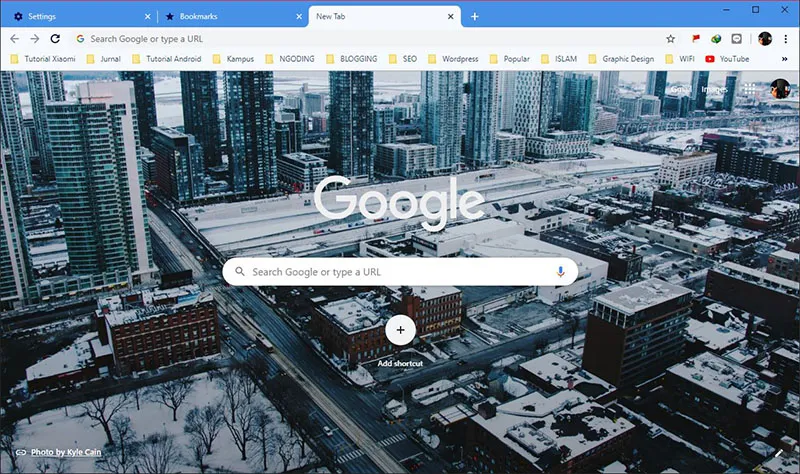This screenshot has height=474, width=800.
Task: Open the Popular bookmark folder
Action: click(x=510, y=59)
